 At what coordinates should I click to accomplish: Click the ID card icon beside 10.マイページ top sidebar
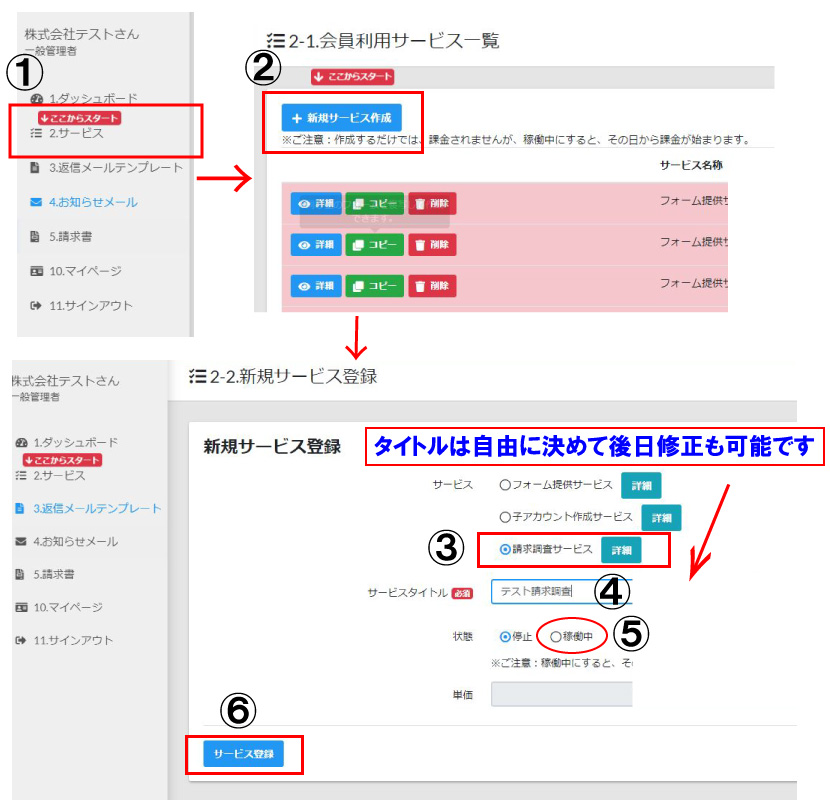point(37,271)
